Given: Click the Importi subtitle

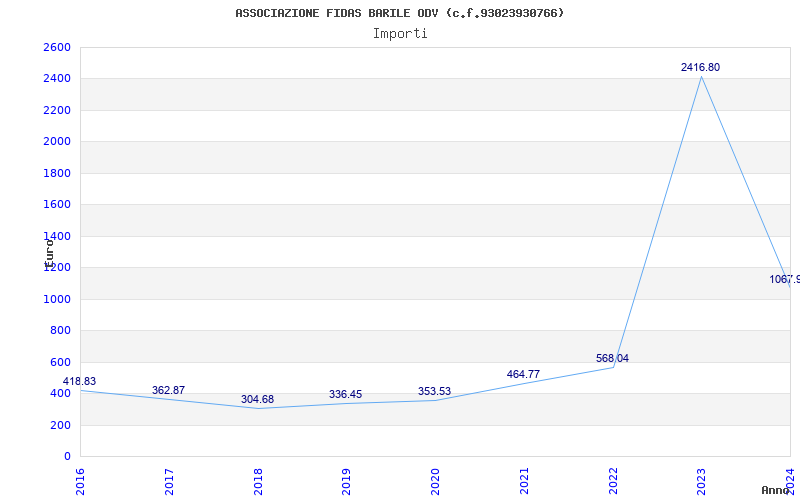Looking at the screenshot, I should click(400, 34).
